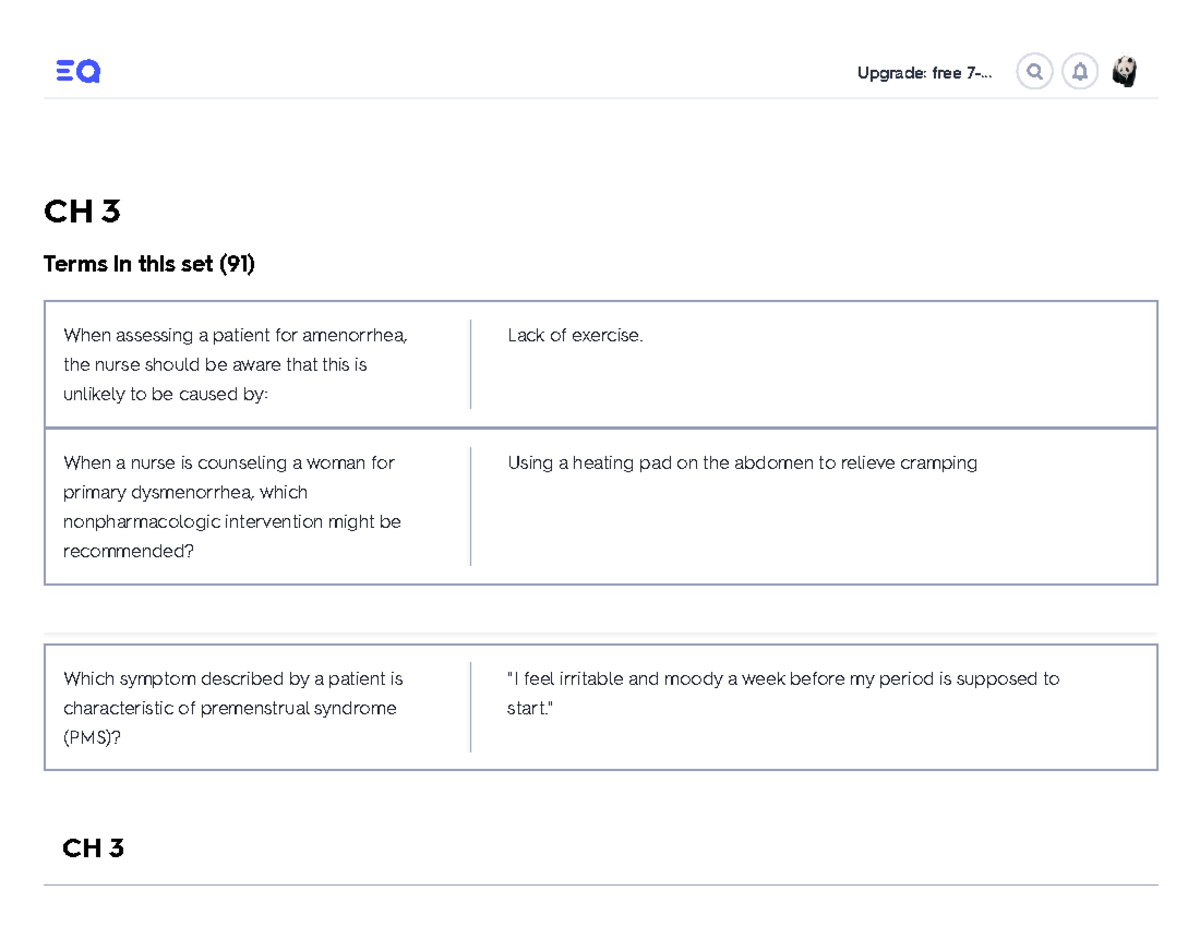Select the amenorrhea question card
Image resolution: width=1200 pixels, height=927 pixels.
tap(235, 364)
